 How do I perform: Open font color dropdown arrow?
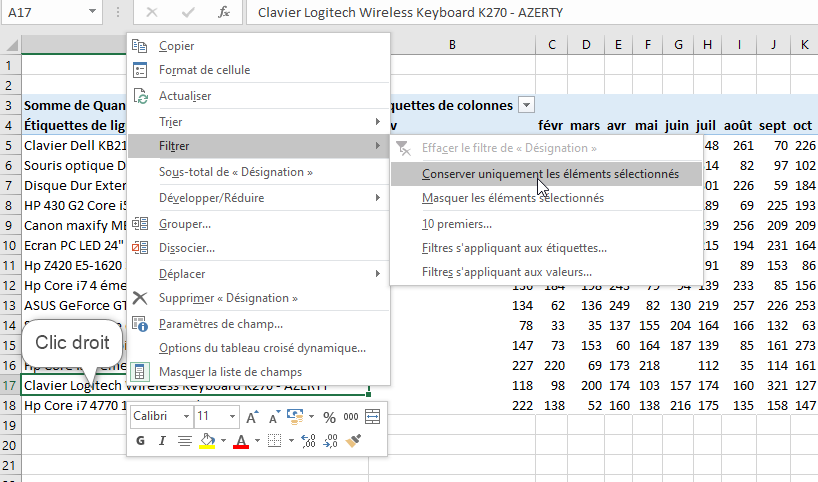[257, 441]
